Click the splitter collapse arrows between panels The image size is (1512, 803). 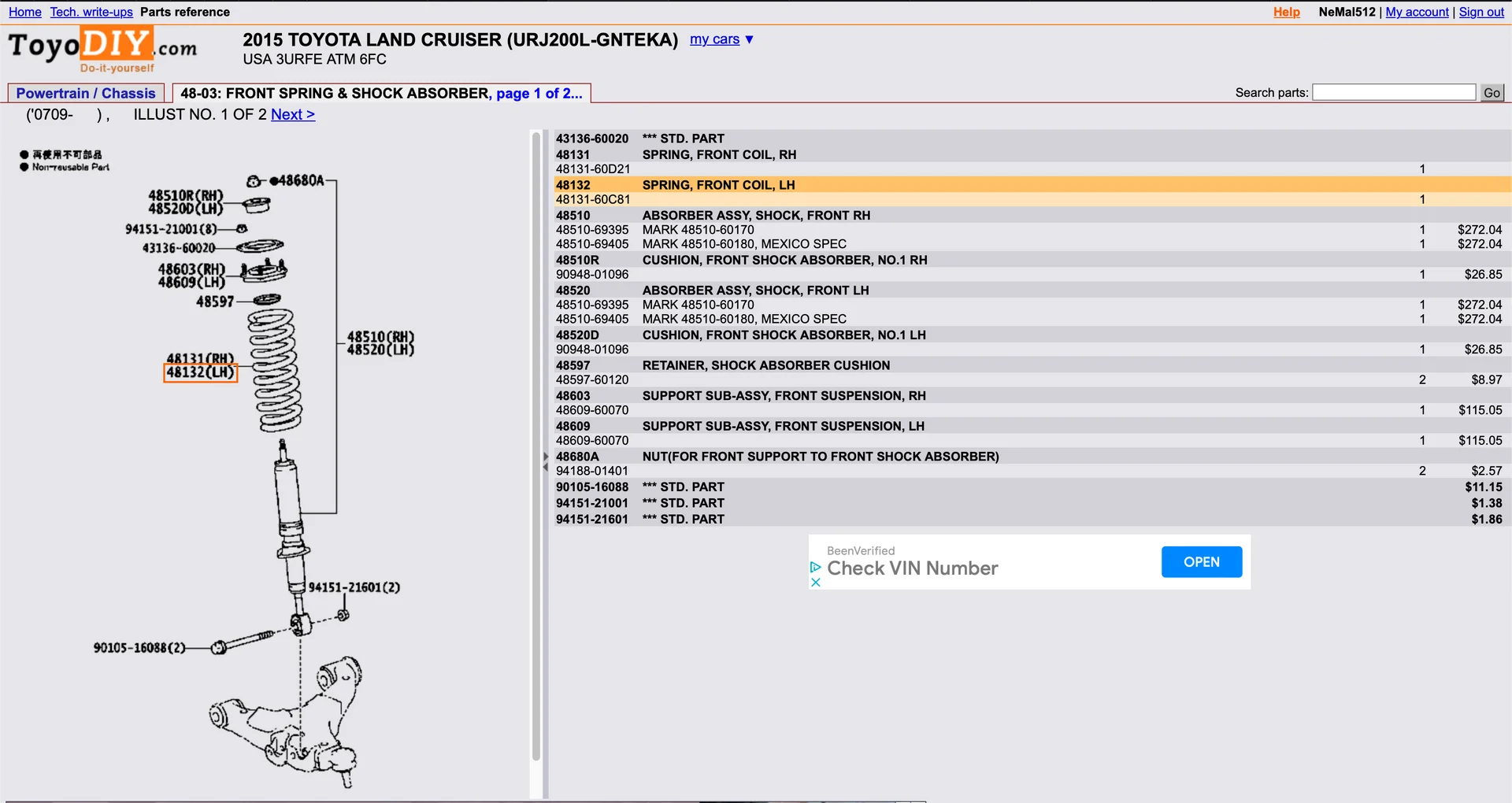pyautogui.click(x=545, y=461)
